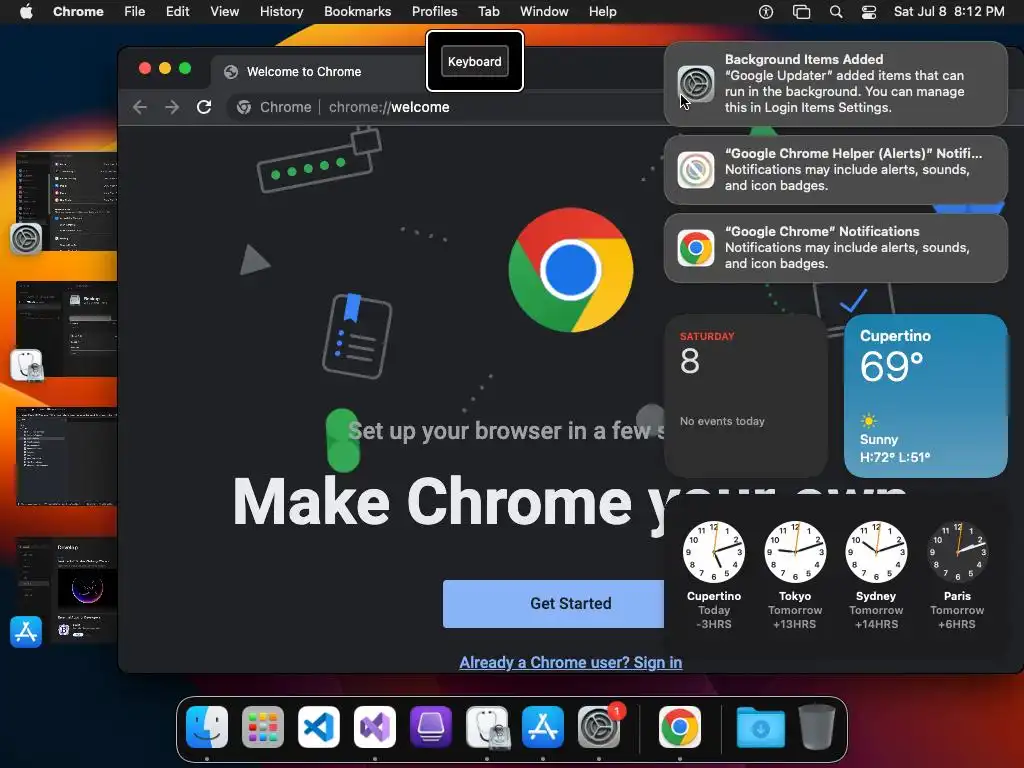Go forward in Chrome

[x=172, y=107]
